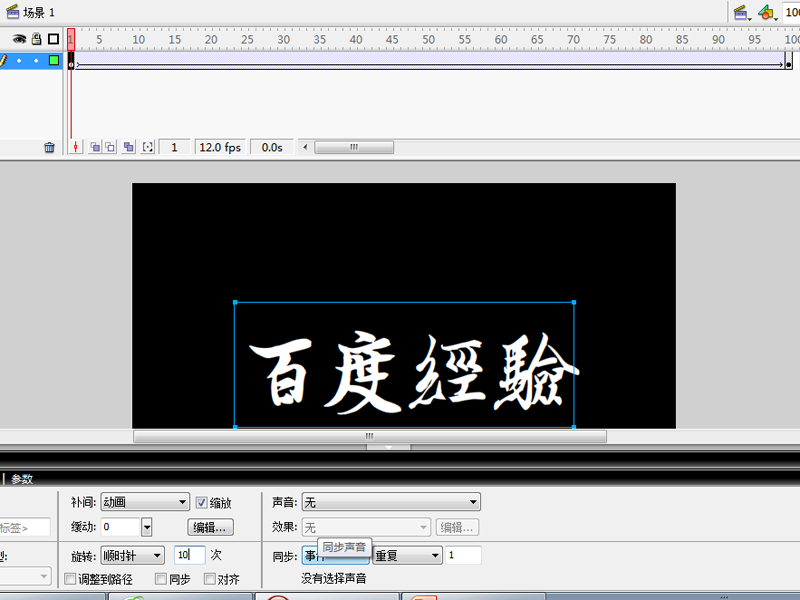The image size is (800, 600).
Task: Open modify onion markers button
Action: coord(148,147)
